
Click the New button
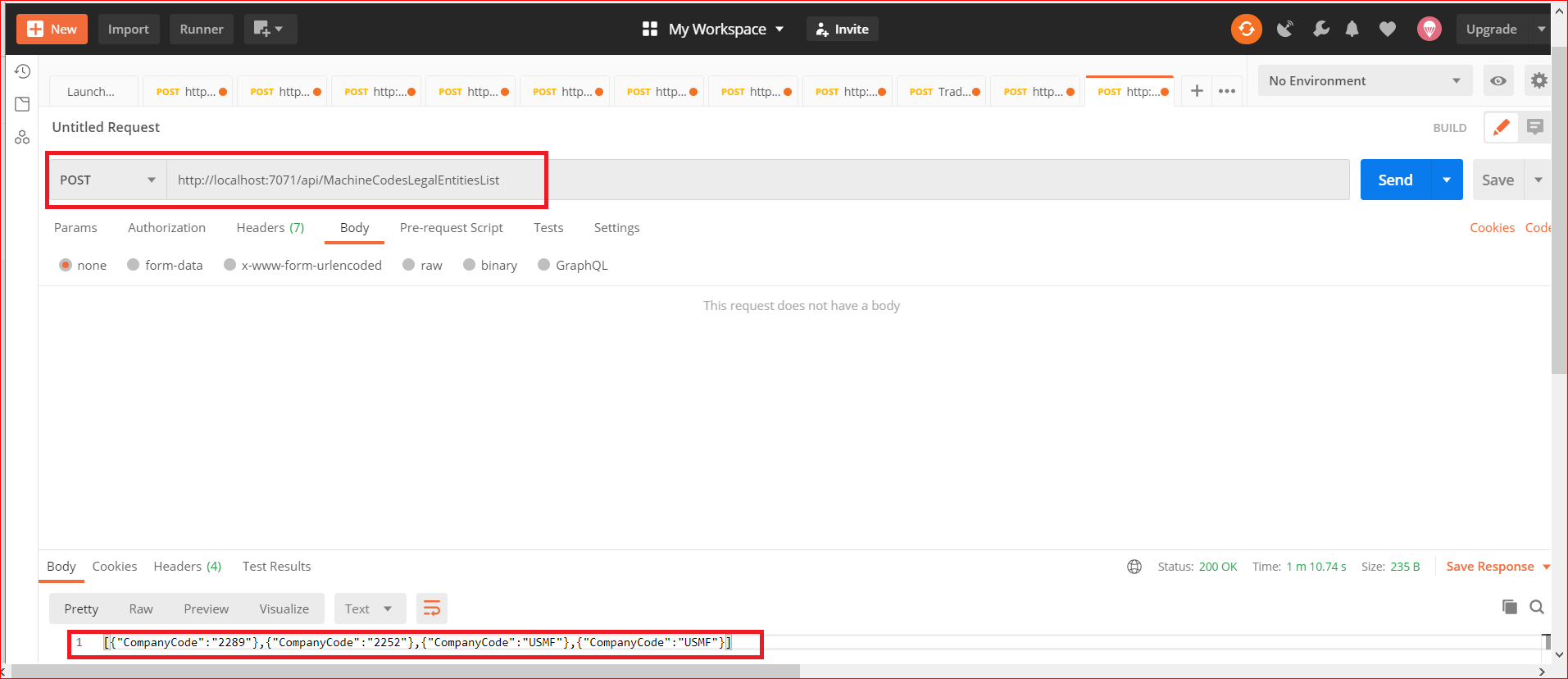click(x=52, y=29)
